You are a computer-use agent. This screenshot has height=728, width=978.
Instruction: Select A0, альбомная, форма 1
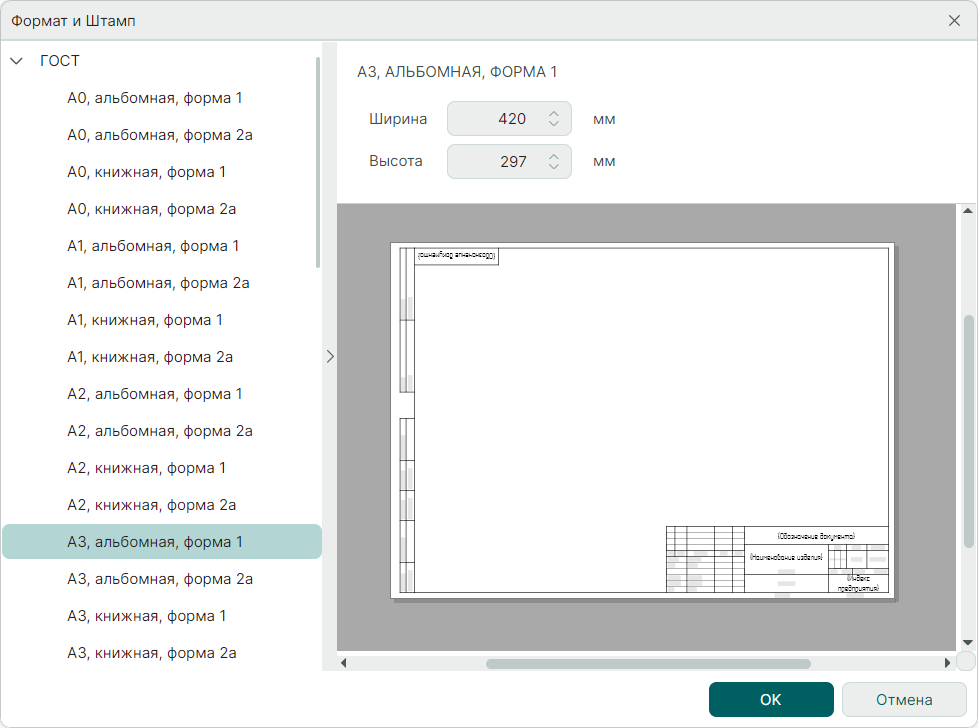pos(154,98)
